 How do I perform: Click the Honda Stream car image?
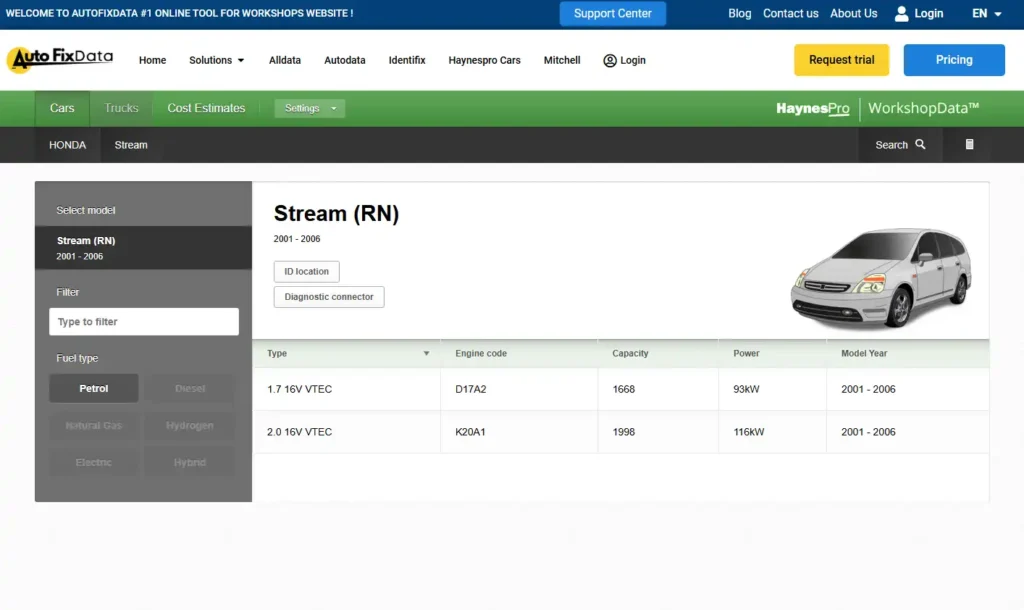pos(880,277)
